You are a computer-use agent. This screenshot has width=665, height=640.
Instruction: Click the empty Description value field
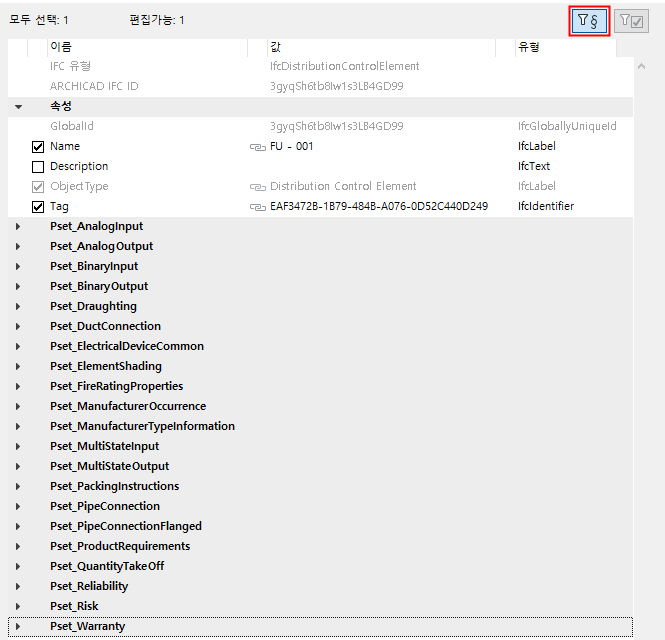(x=382, y=166)
